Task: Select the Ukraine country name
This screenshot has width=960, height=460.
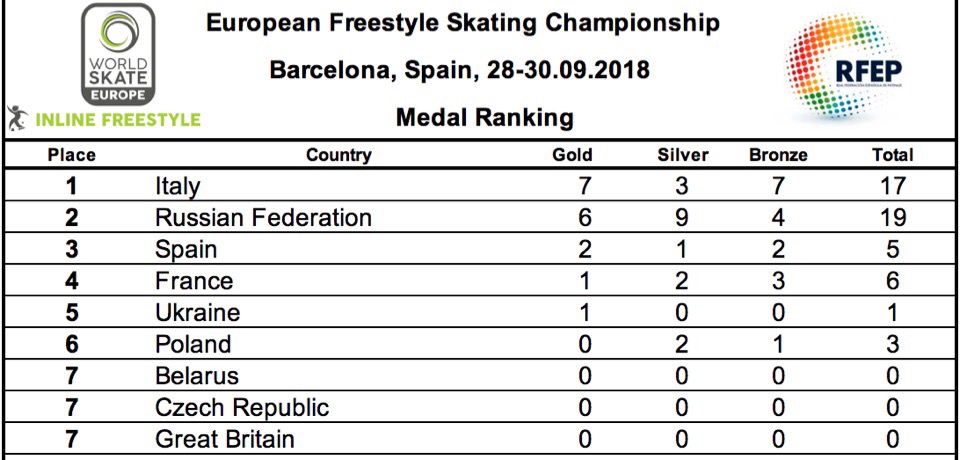Action: (198, 313)
